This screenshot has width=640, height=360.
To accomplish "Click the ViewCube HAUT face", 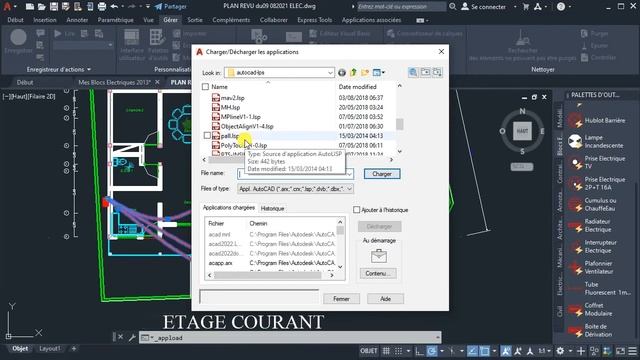I will pos(522,131).
